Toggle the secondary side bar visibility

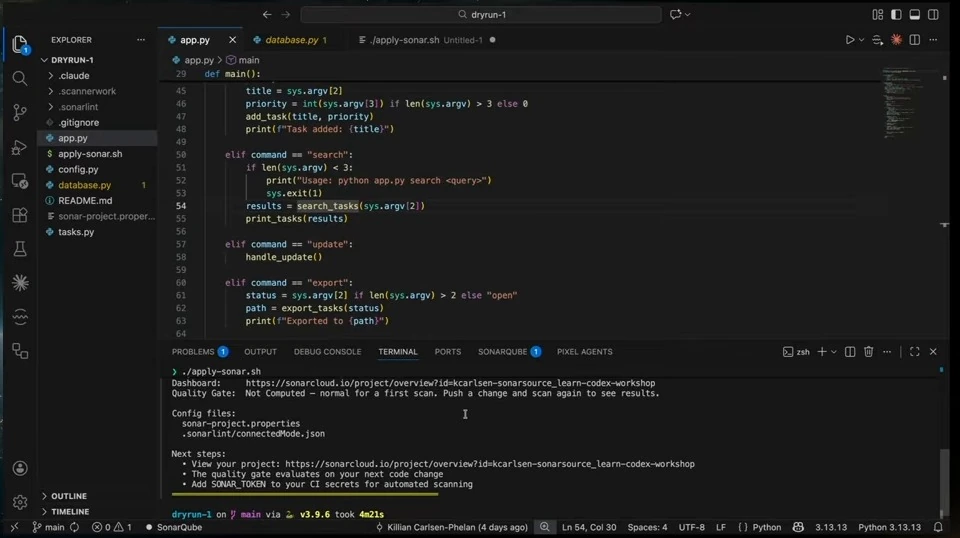tap(933, 14)
